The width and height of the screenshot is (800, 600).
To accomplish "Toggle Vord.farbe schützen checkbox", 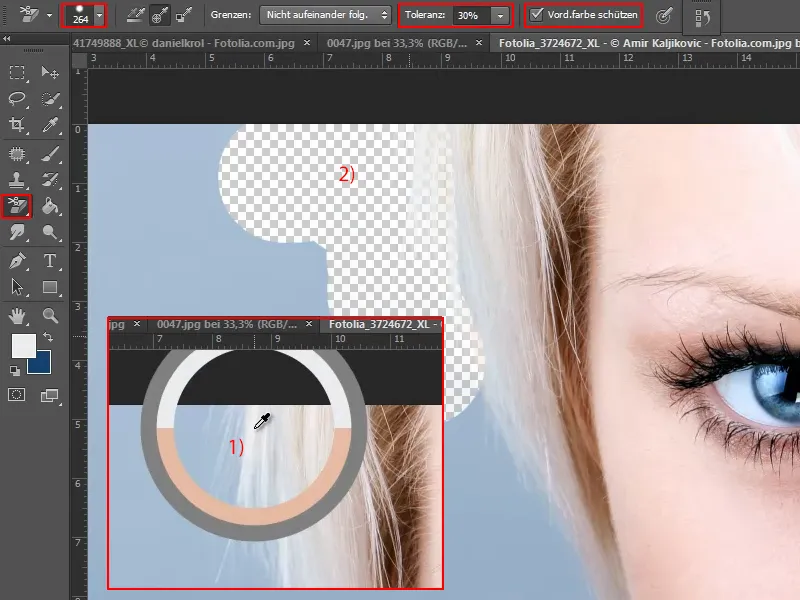I will [x=536, y=15].
